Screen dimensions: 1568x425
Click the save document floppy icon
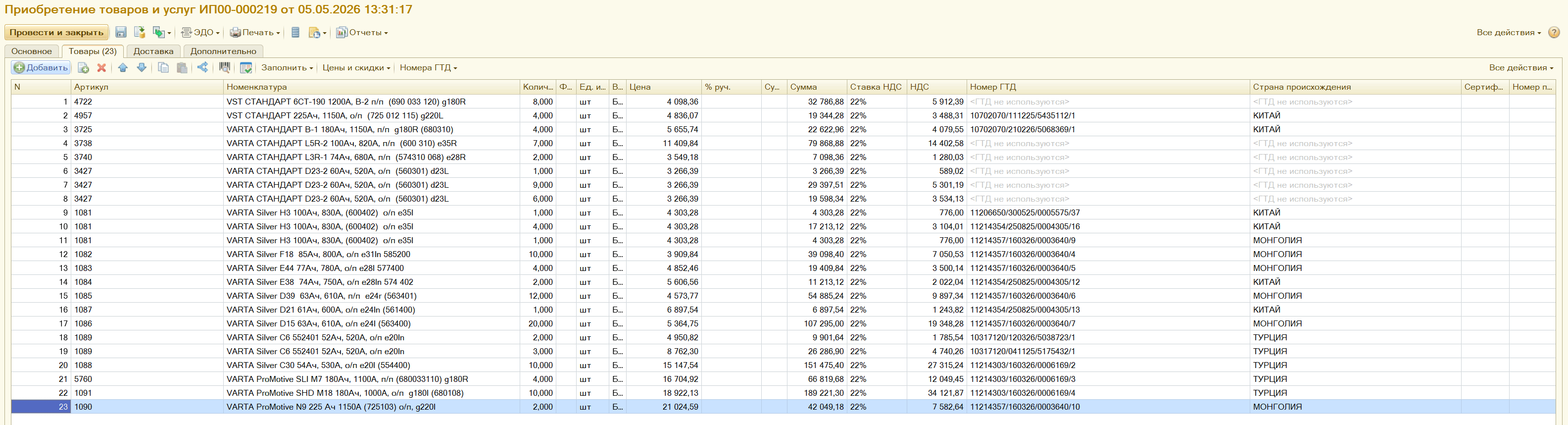click(121, 32)
